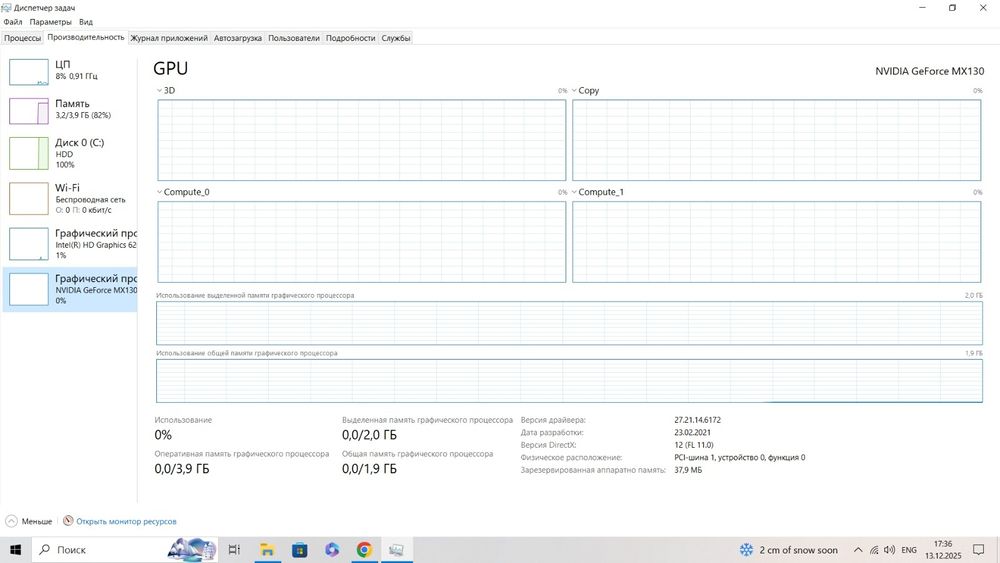Open the Файл menu
The height and width of the screenshot is (563, 1000).
pos(13,22)
